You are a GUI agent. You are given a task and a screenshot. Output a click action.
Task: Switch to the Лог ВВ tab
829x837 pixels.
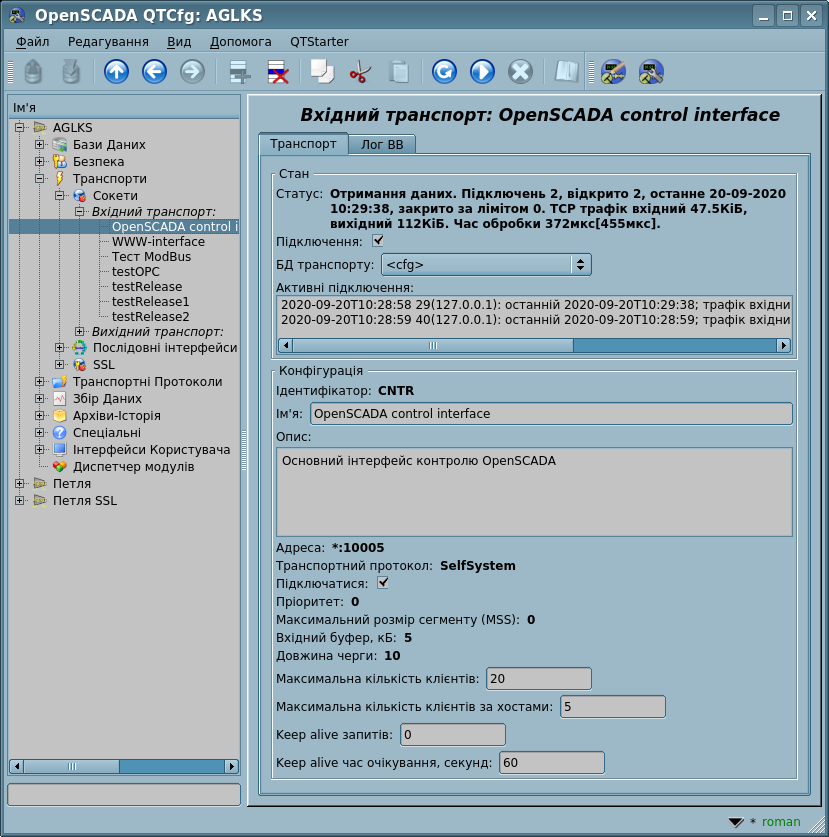click(382, 145)
